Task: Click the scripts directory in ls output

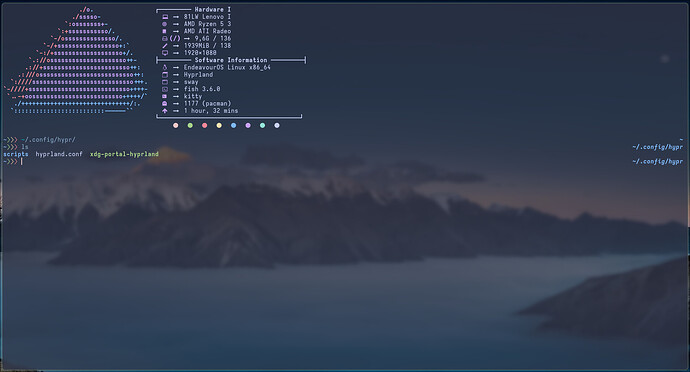Action: pos(16,154)
